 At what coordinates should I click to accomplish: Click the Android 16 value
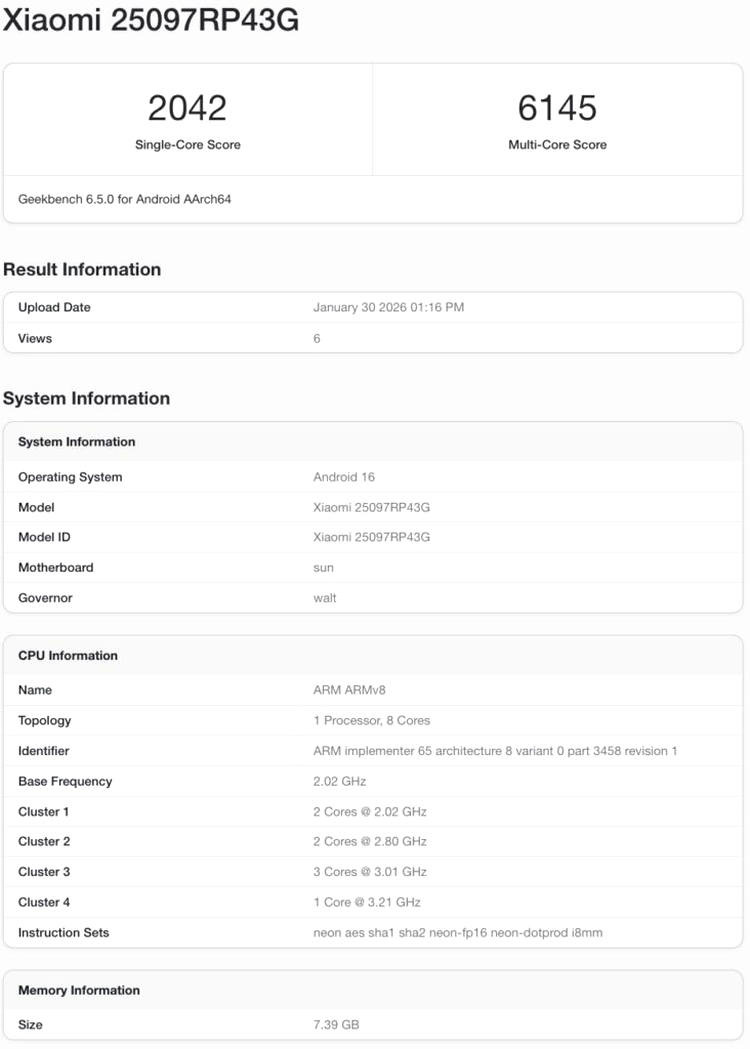point(344,477)
